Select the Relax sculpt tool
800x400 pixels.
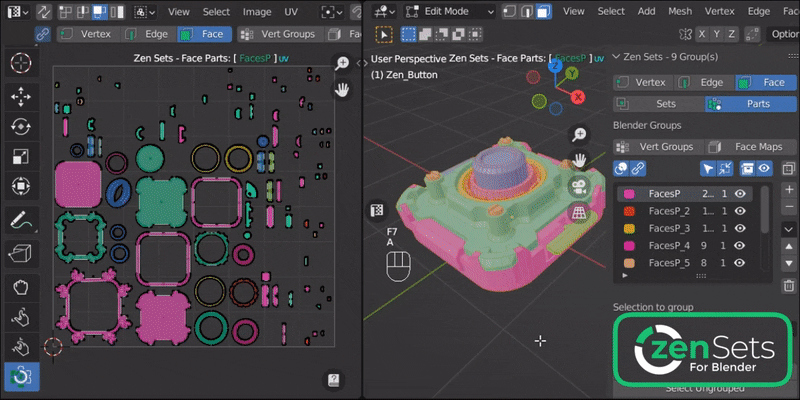[21, 317]
